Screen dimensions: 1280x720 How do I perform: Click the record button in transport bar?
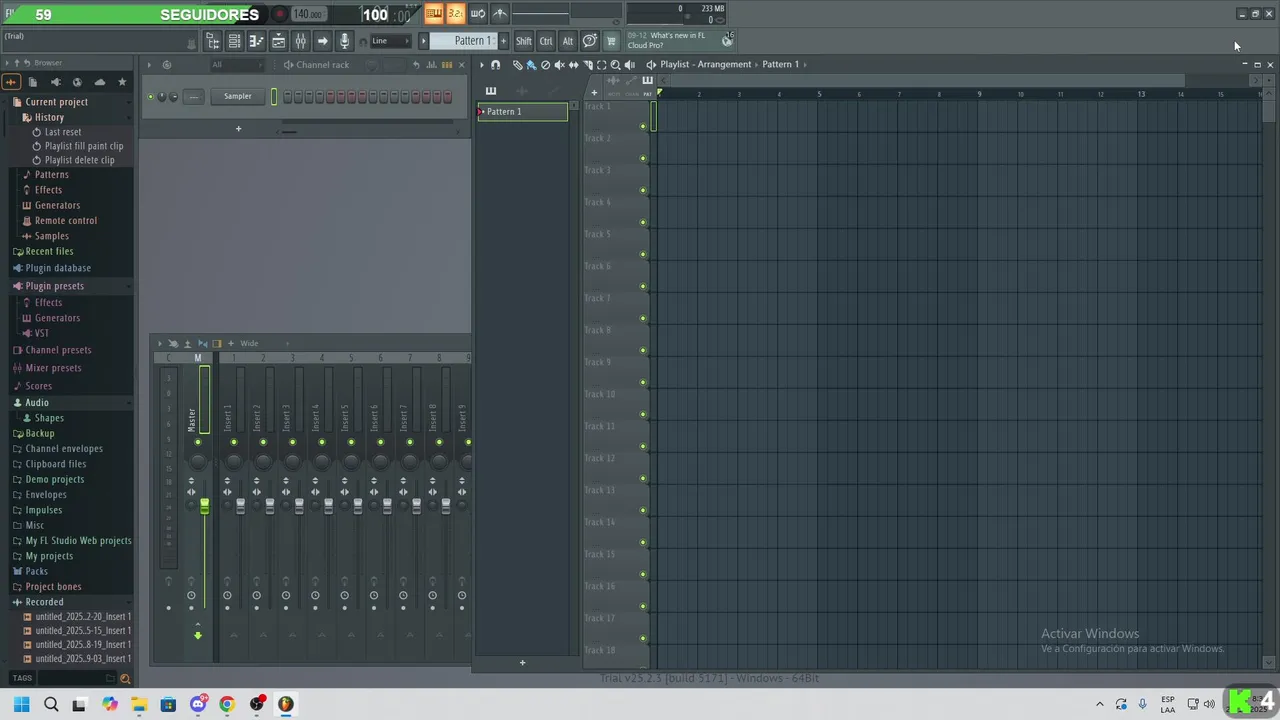pyautogui.click(x=280, y=14)
